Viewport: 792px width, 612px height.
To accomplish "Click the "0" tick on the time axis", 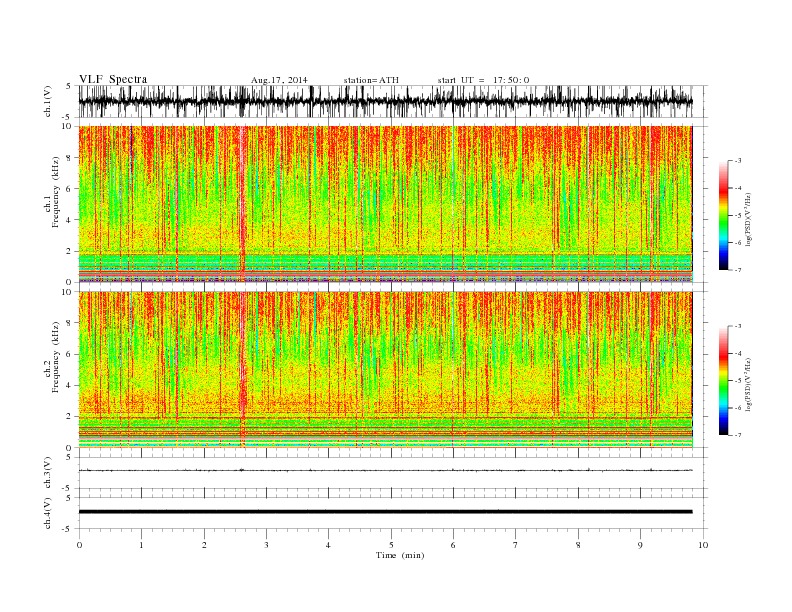I will coord(79,545).
